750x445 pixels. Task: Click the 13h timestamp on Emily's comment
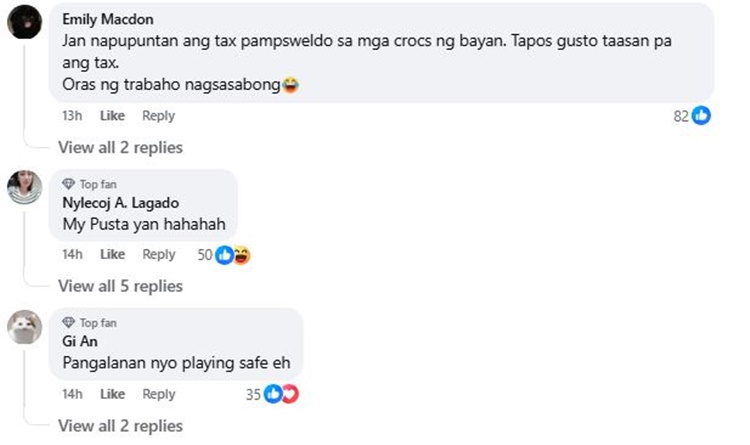(72, 116)
